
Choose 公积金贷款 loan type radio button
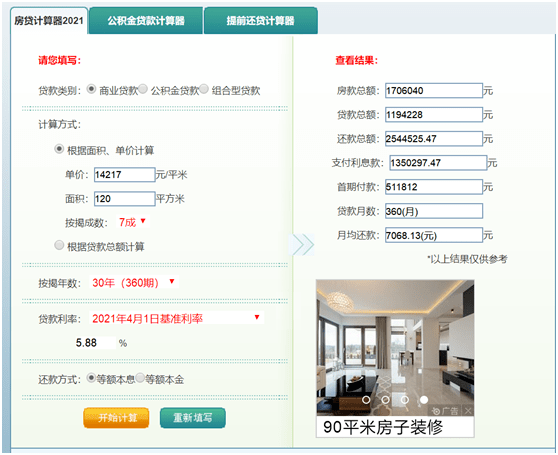[143, 89]
